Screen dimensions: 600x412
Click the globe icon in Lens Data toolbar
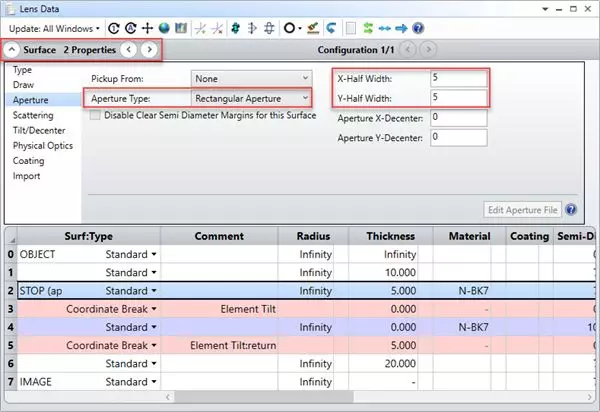click(x=163, y=28)
